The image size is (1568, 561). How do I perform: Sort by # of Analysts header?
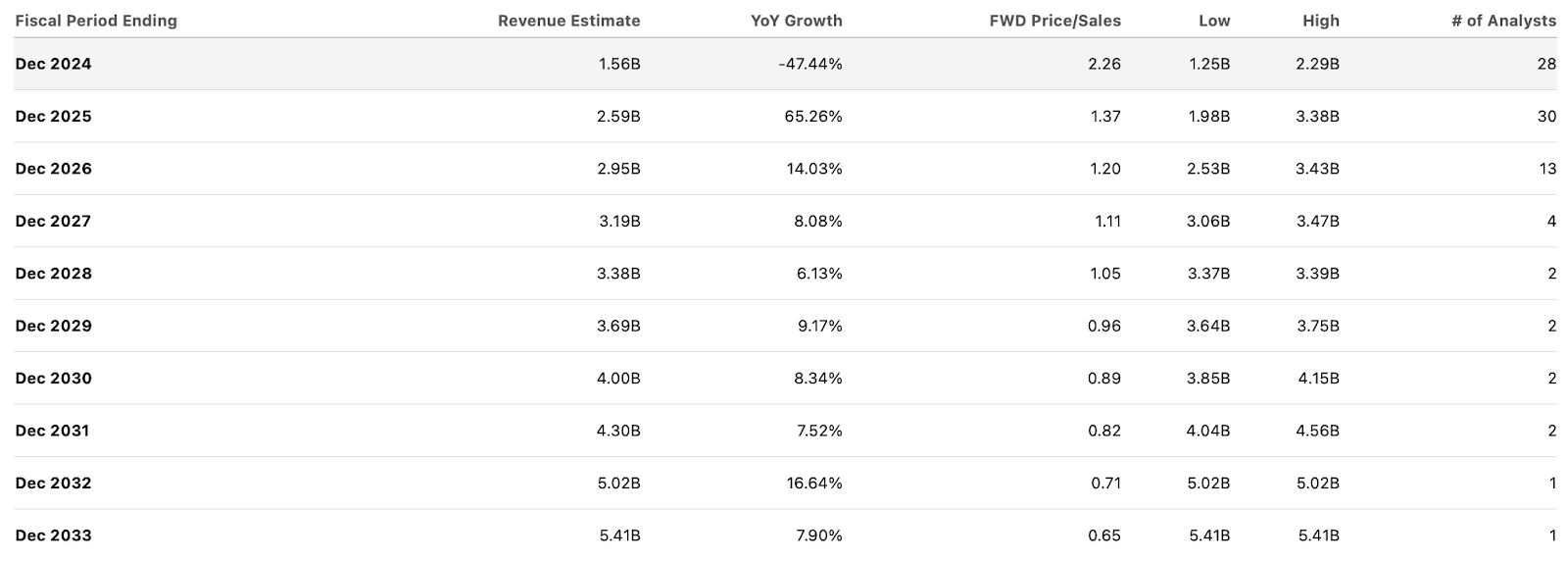tap(1503, 21)
